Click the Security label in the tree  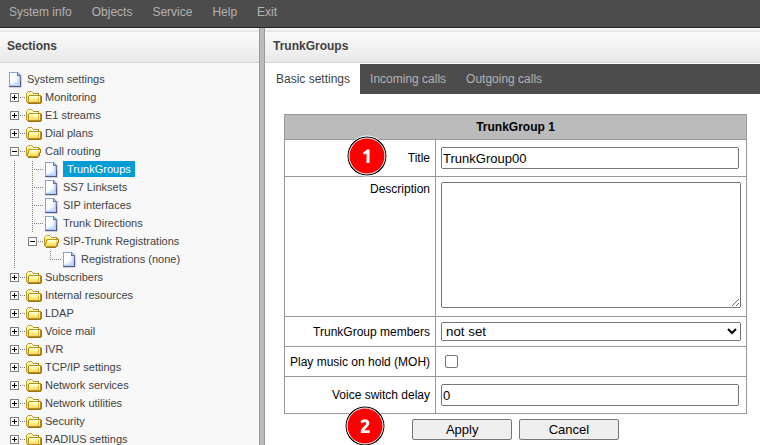click(65, 421)
